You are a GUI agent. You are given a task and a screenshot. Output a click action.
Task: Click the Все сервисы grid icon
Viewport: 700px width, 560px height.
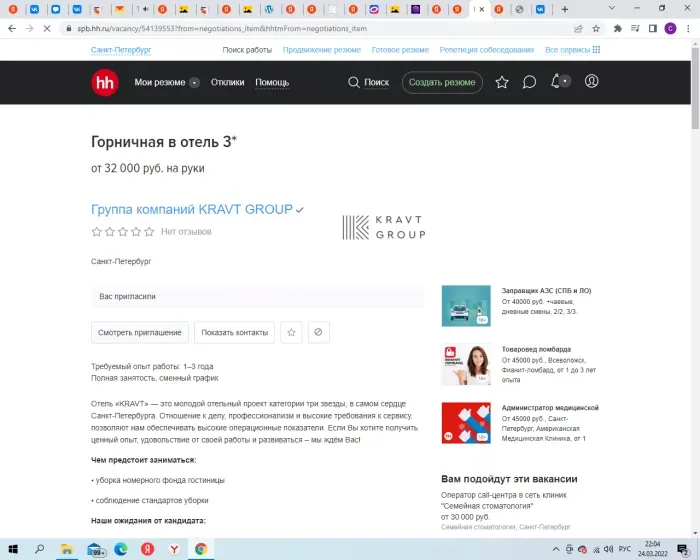click(x=596, y=50)
